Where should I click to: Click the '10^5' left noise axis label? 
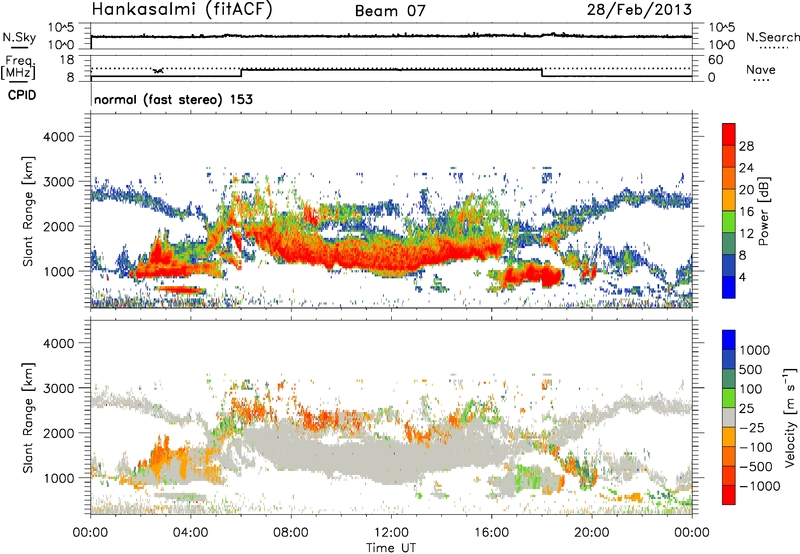pos(61,28)
